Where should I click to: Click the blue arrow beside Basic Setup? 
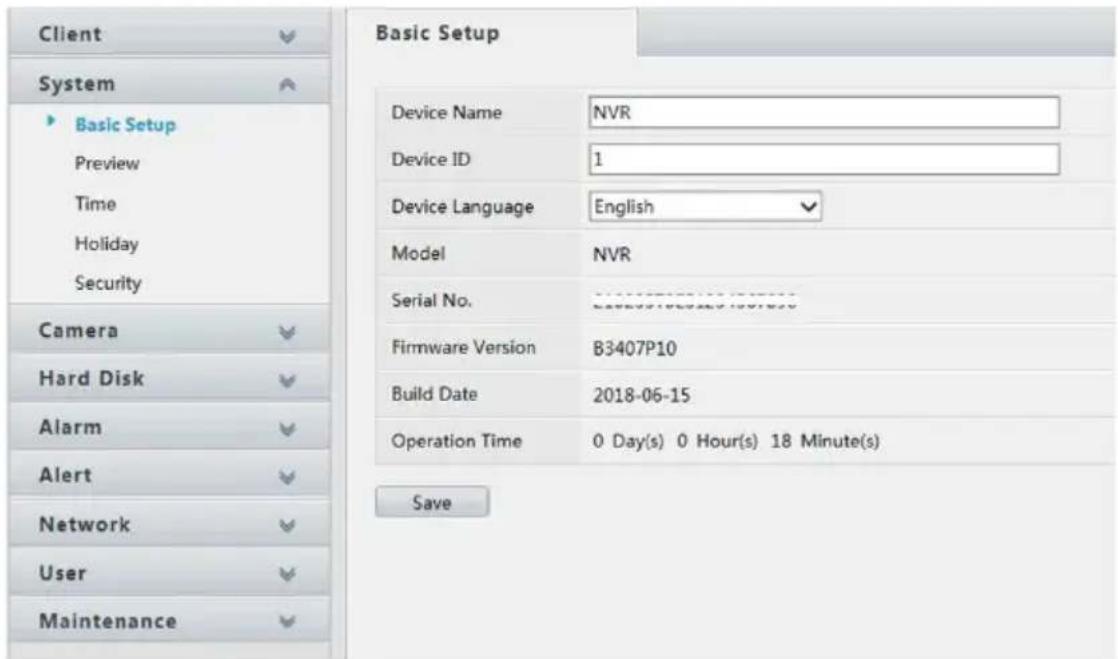tap(51, 121)
